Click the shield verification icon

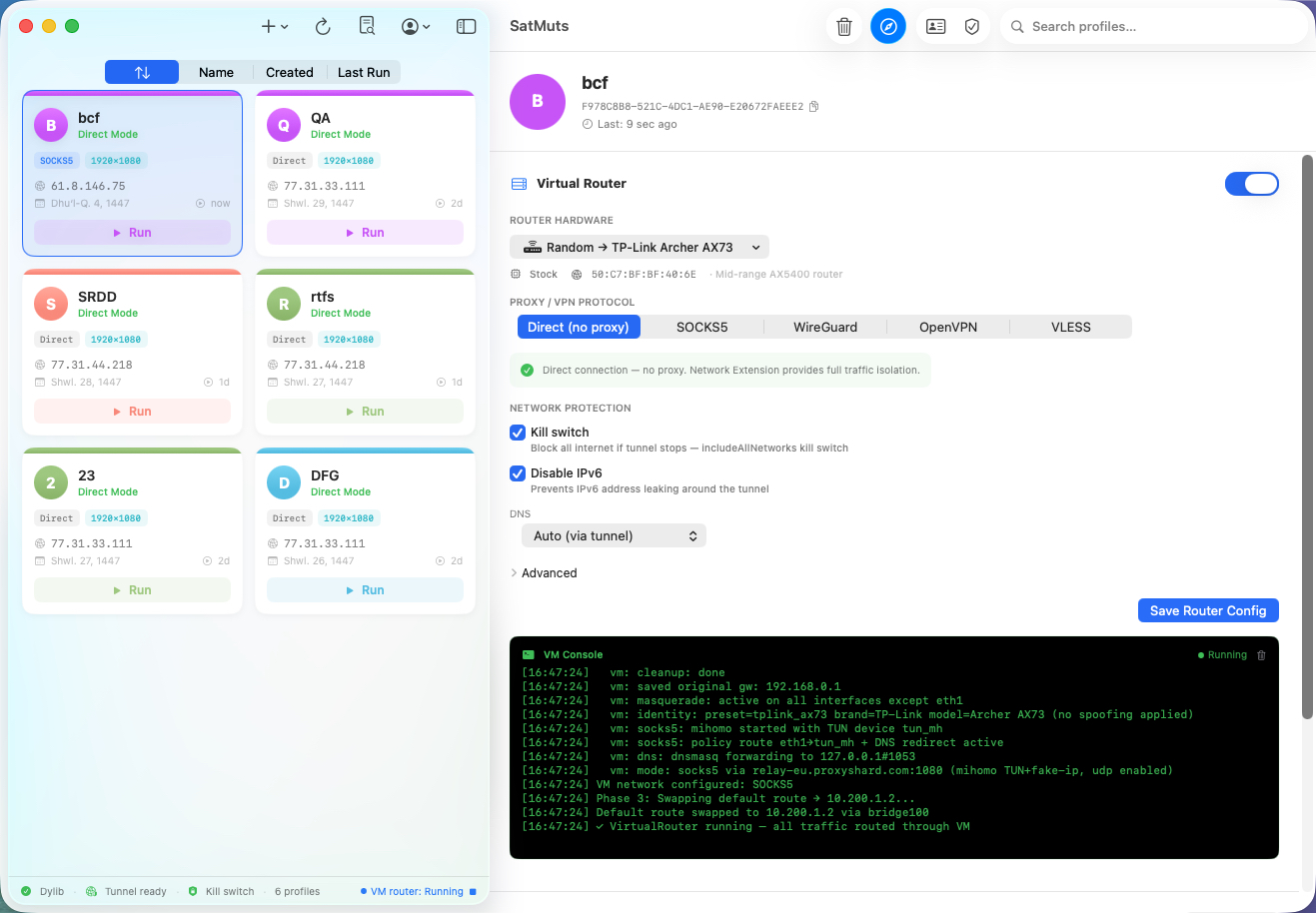point(971,26)
